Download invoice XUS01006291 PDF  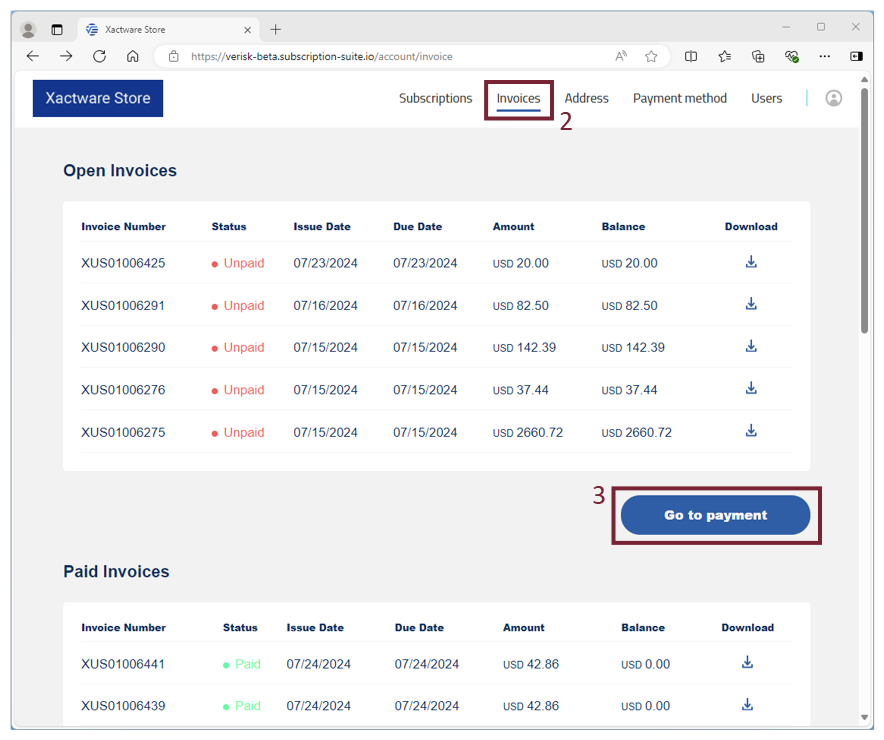tap(751, 305)
